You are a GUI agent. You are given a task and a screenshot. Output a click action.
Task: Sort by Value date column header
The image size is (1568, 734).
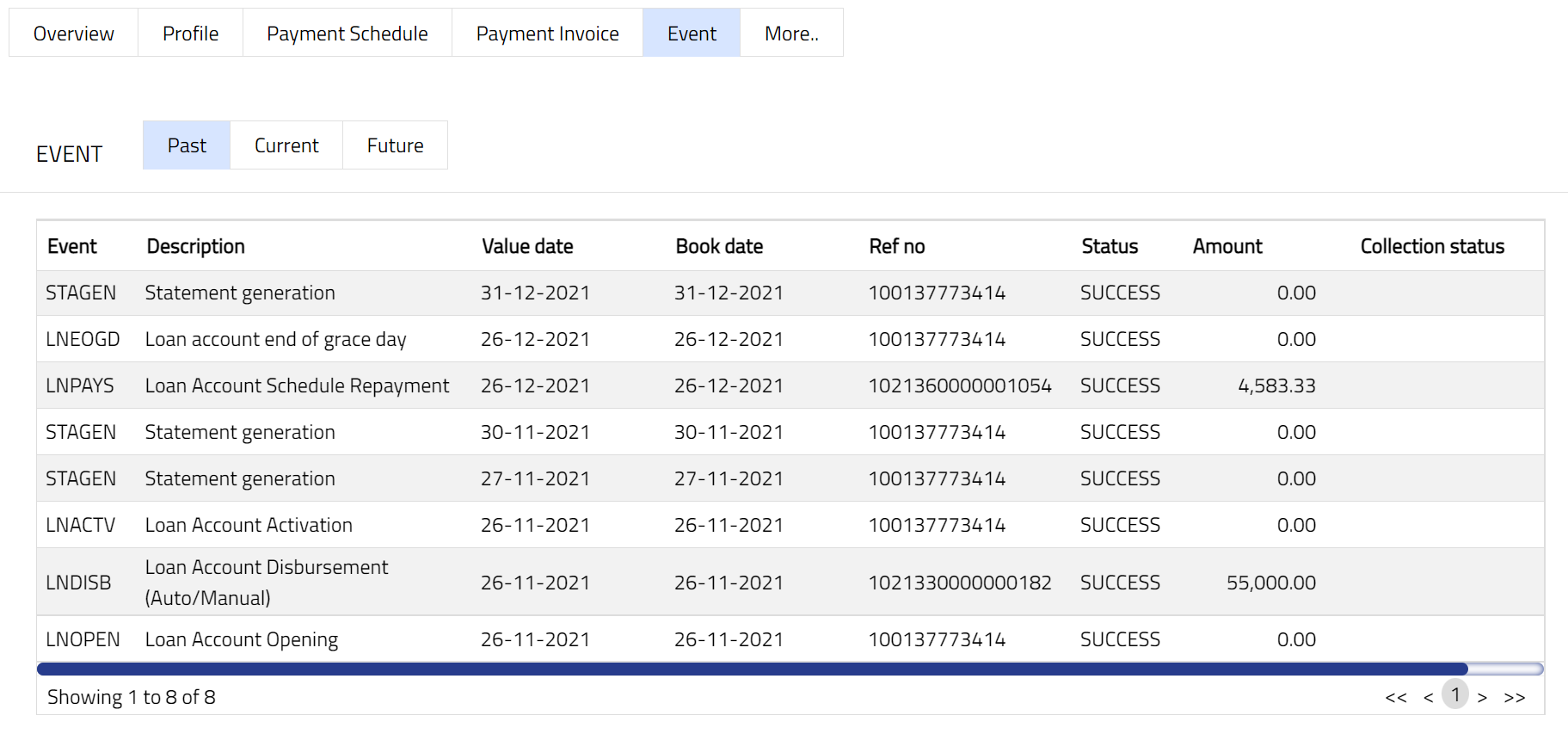(x=527, y=247)
